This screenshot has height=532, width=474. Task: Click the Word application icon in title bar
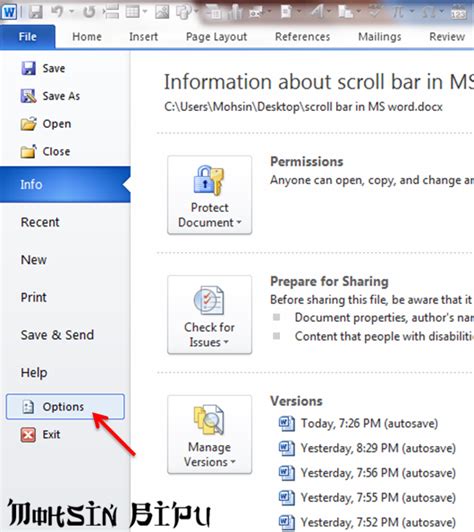9,13
